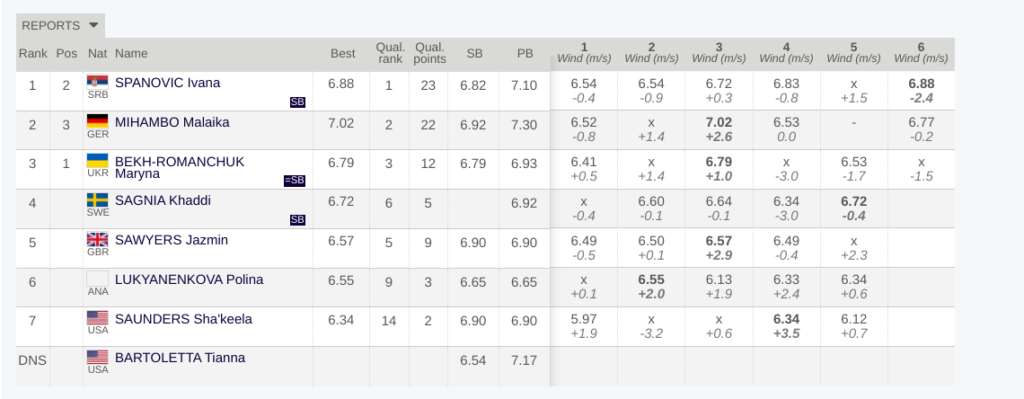
Task: Open athlete profile for MIHAMBO Malaika
Action: click(x=172, y=122)
